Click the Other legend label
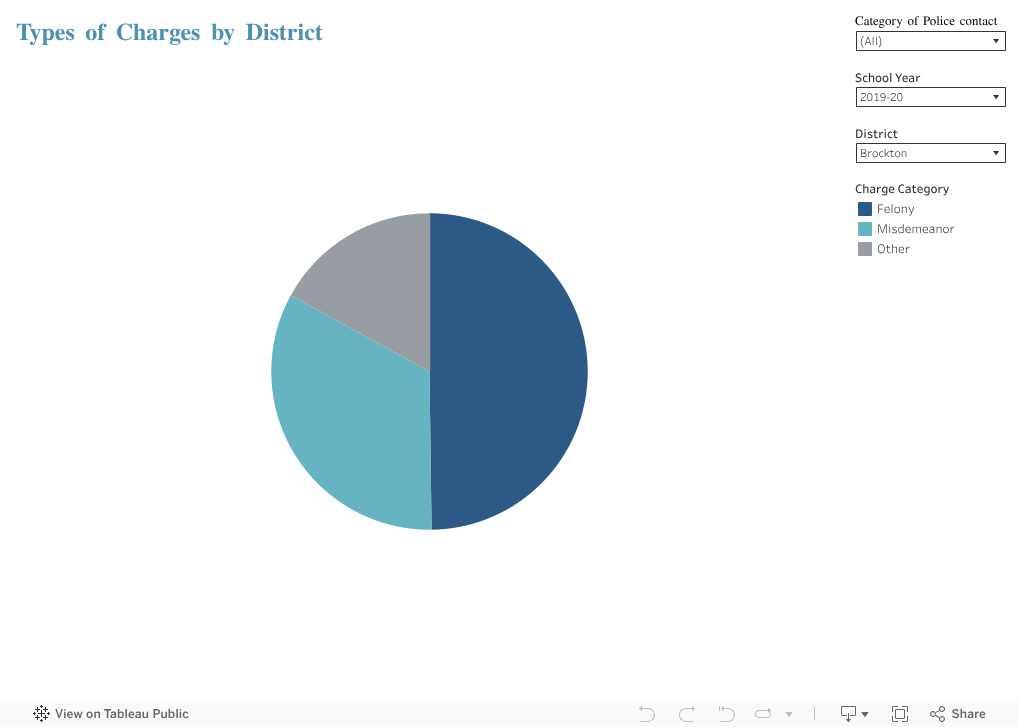 tap(893, 249)
